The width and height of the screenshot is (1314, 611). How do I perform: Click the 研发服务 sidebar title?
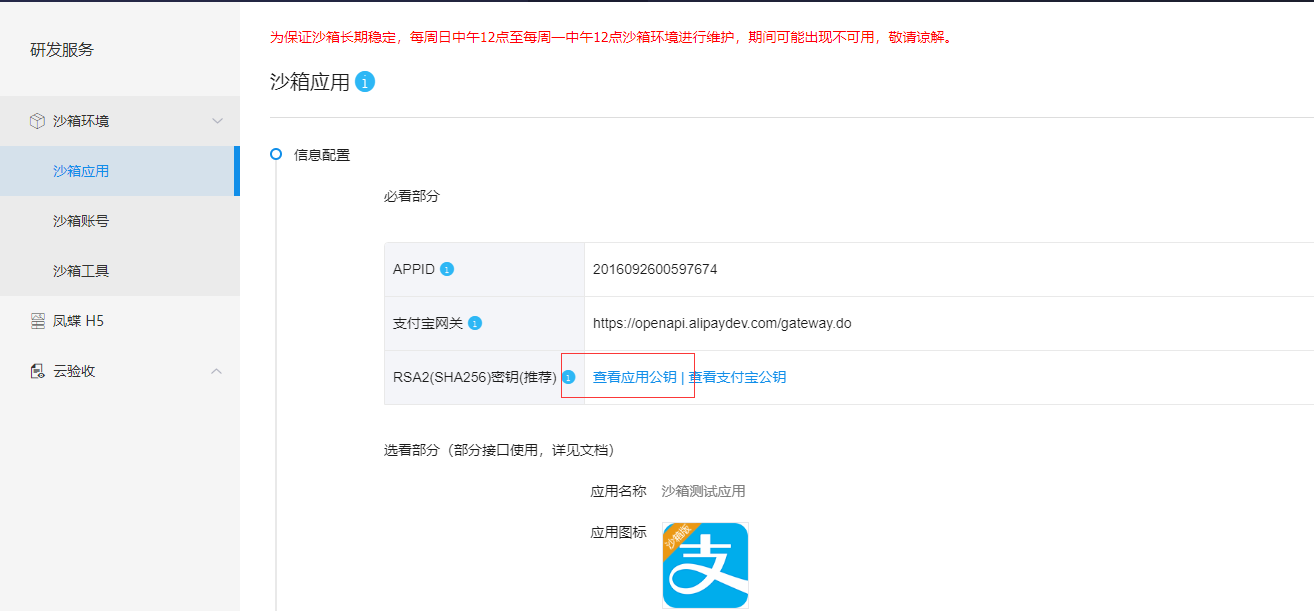62,50
